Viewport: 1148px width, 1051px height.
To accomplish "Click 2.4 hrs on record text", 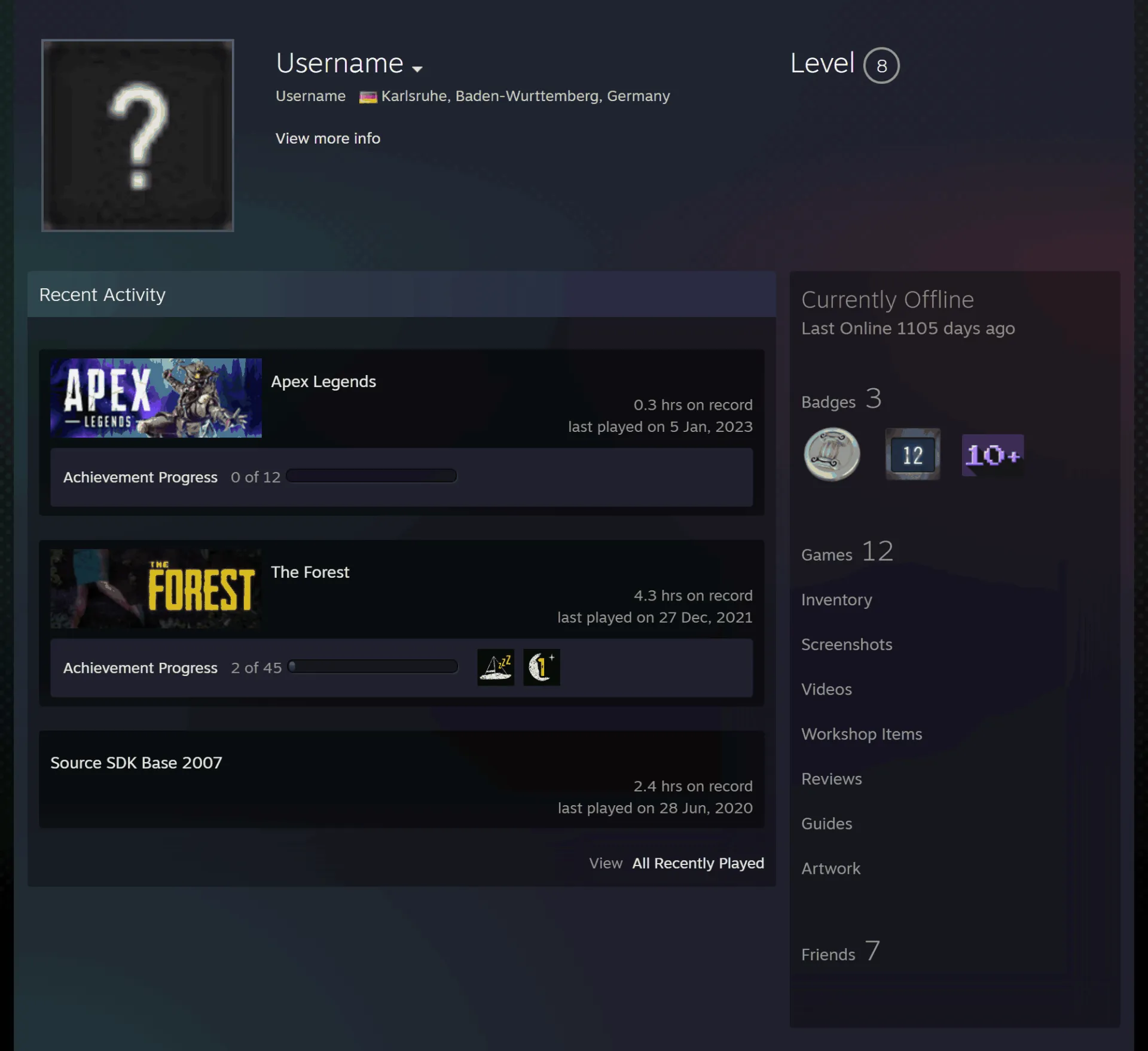I will pos(693,786).
